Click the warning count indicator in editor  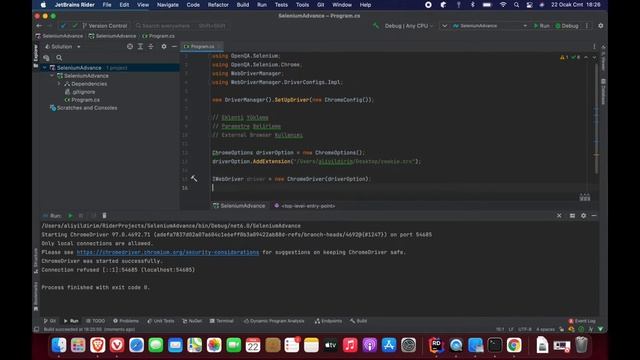(x=564, y=57)
